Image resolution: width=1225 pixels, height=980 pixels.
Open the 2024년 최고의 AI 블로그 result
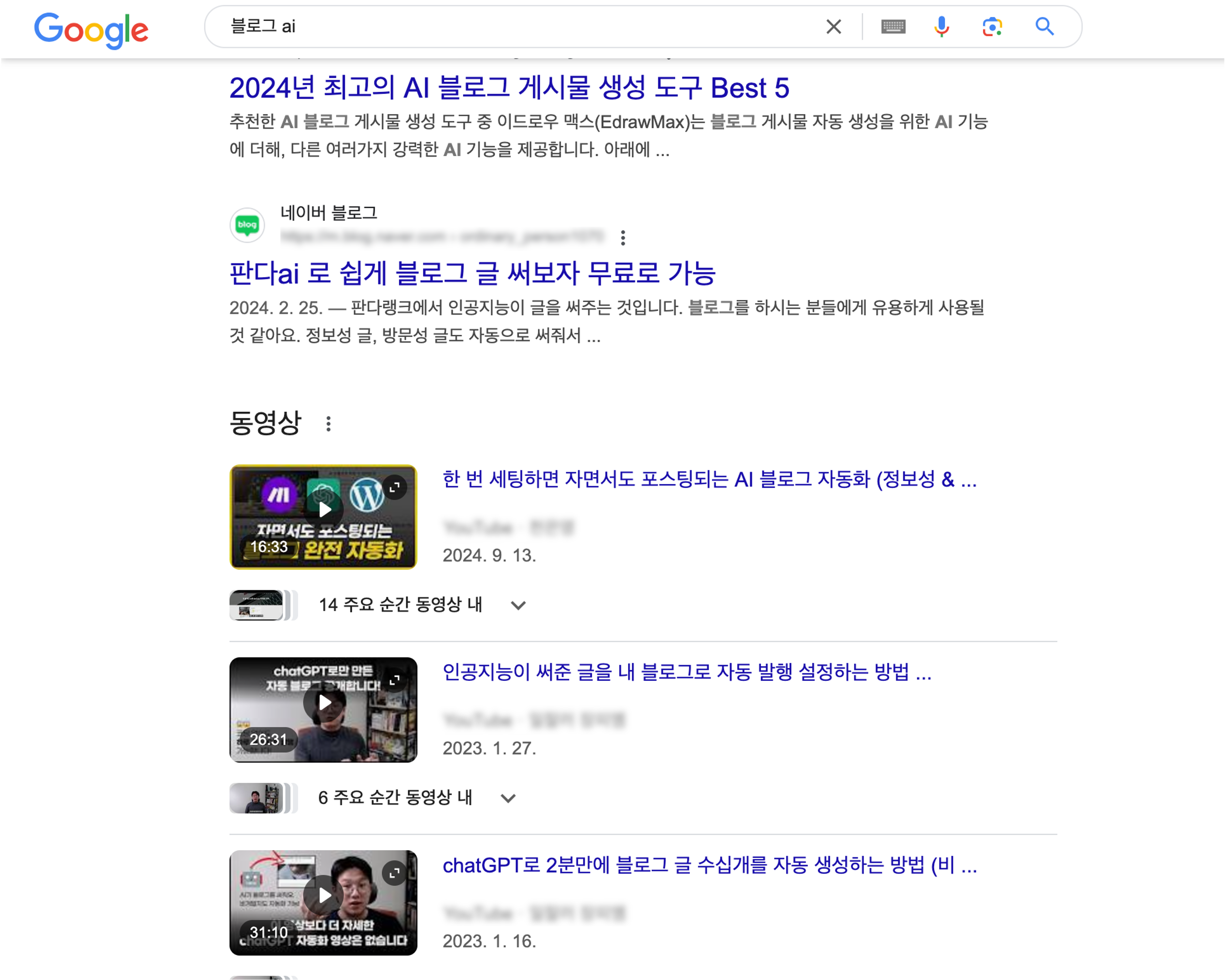509,88
